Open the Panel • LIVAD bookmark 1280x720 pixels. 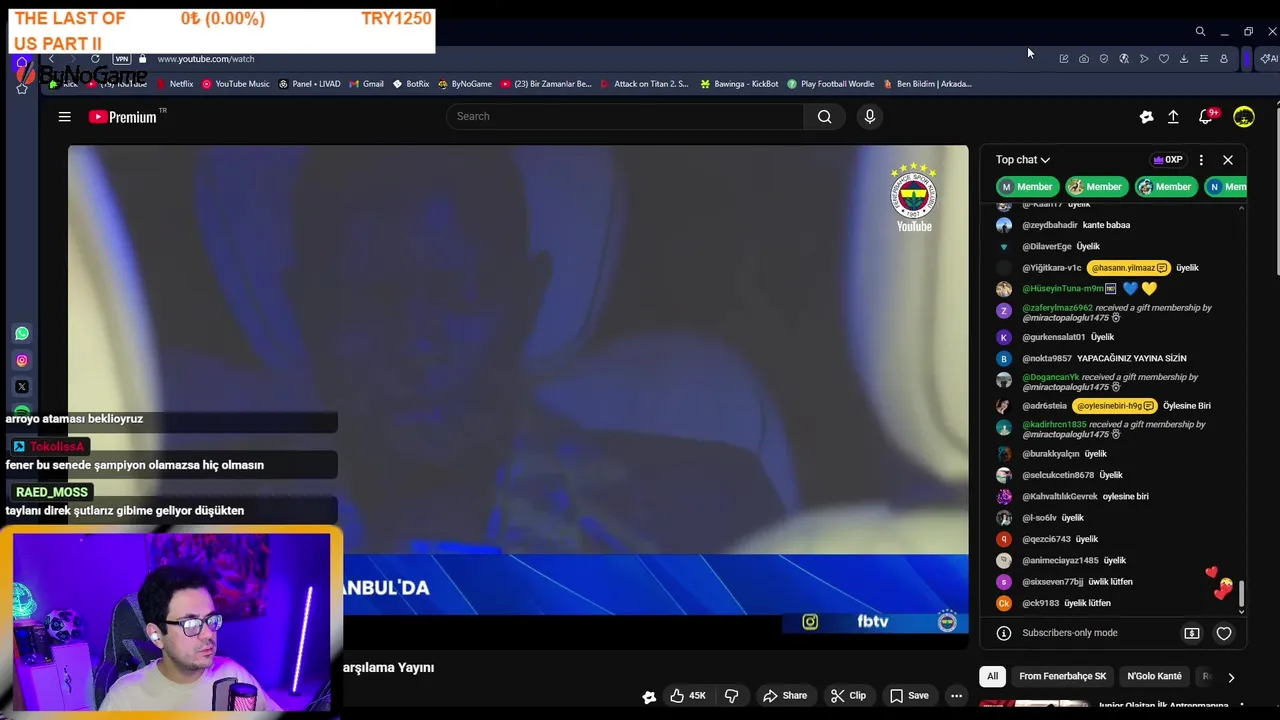click(x=309, y=84)
